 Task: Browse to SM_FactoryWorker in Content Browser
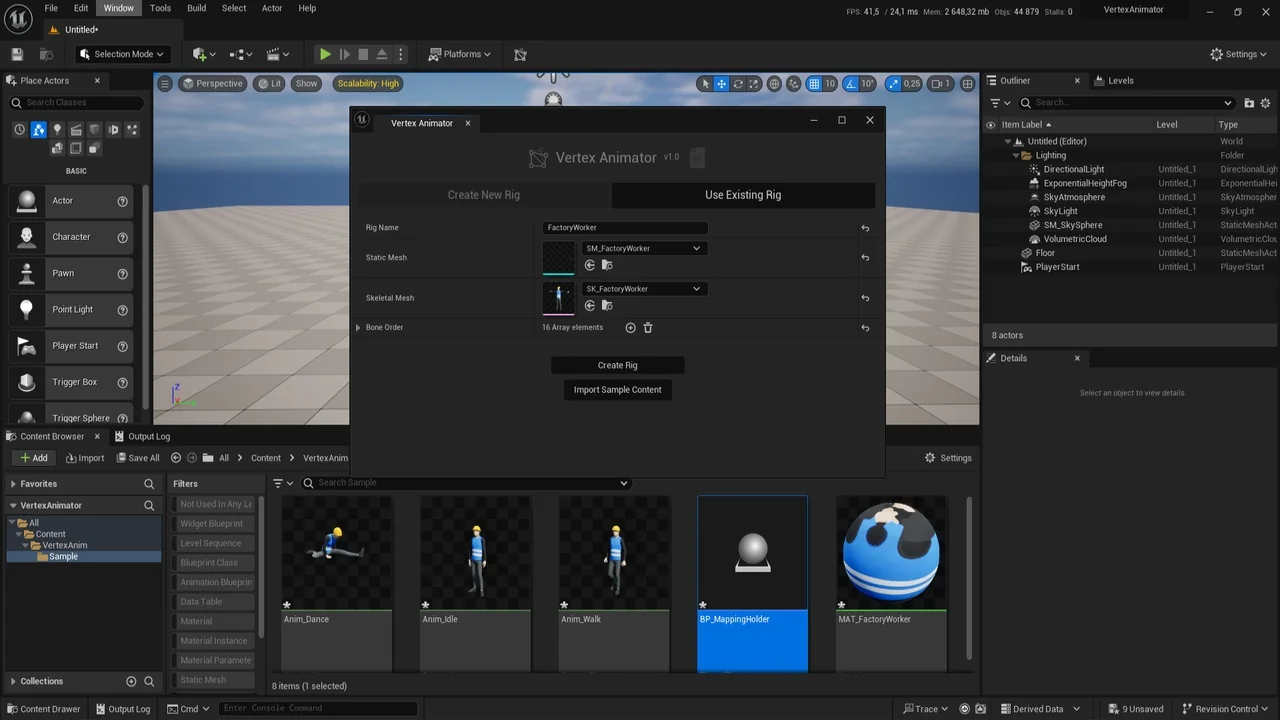pyautogui.click(x=606, y=265)
